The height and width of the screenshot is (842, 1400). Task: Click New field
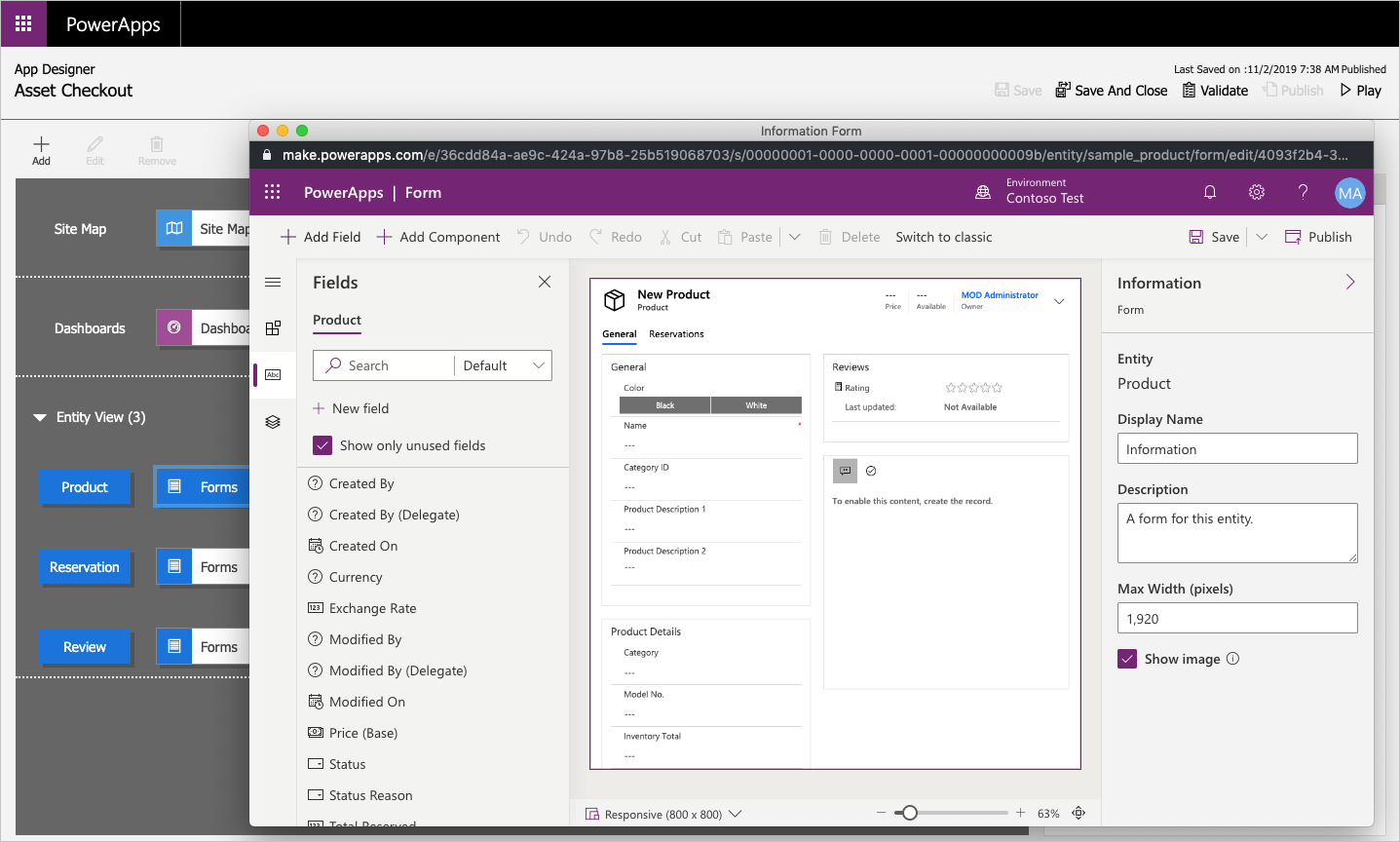pos(351,408)
